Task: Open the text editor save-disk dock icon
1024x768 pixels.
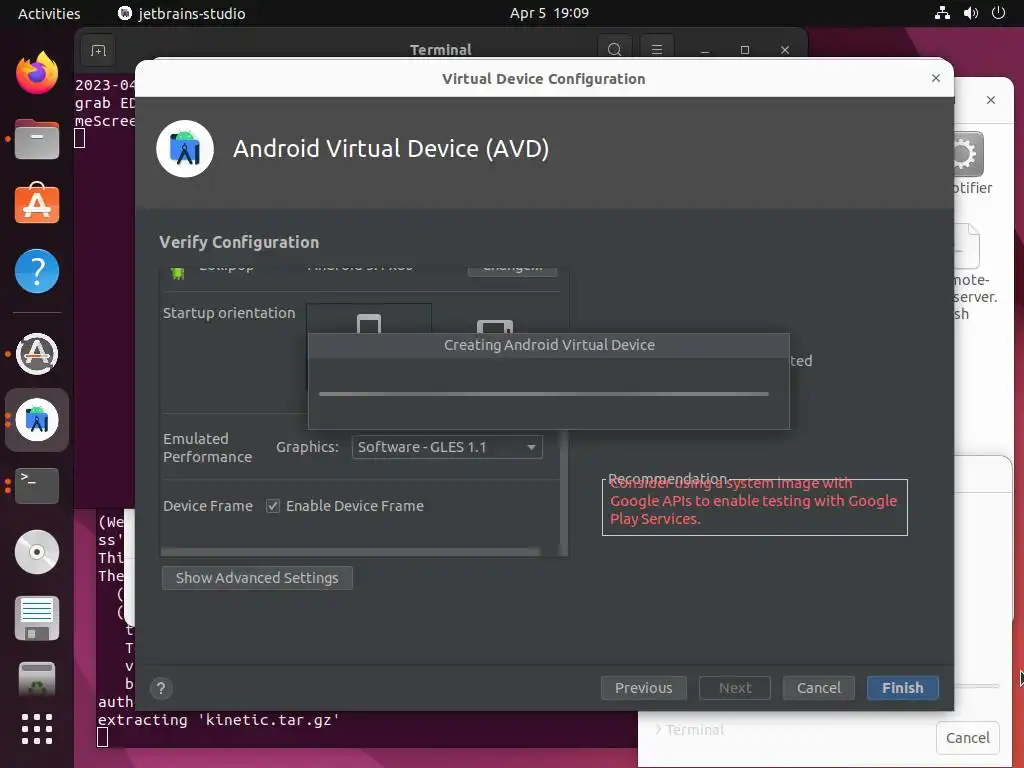Action: pos(37,618)
